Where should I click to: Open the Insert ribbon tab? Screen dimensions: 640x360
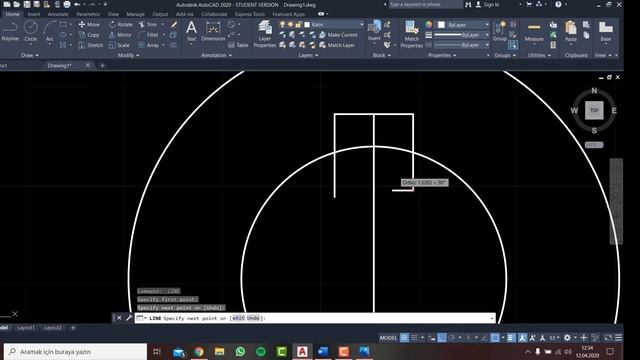tap(34, 14)
